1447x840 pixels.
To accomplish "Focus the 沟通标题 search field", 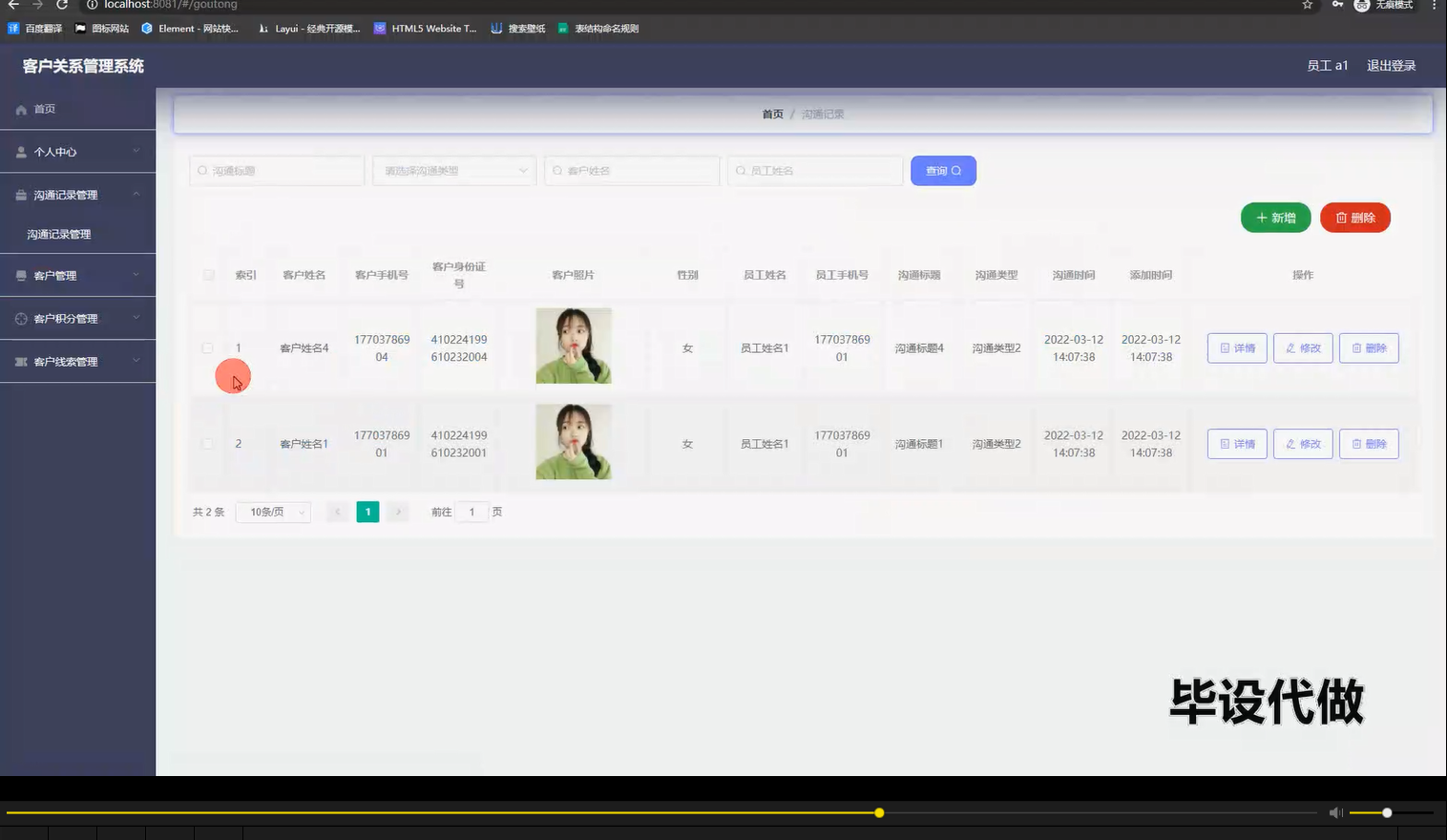I will pos(277,171).
